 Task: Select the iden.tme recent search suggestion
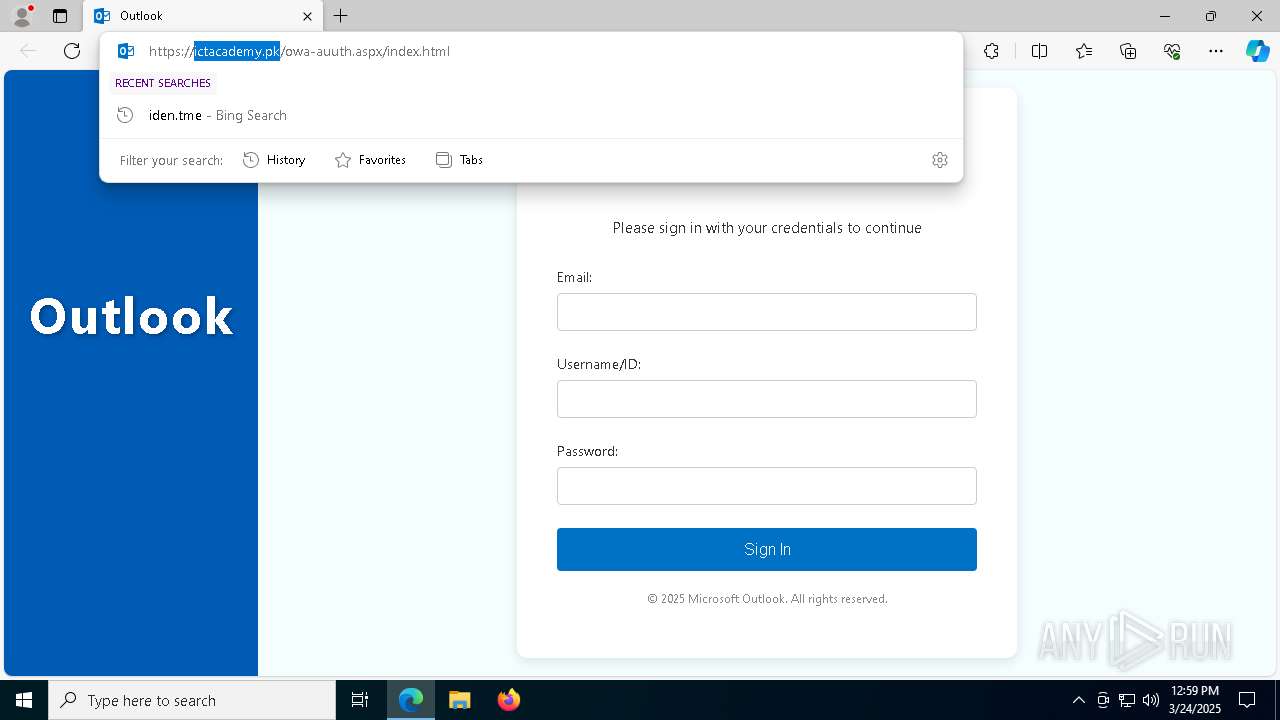coord(531,115)
